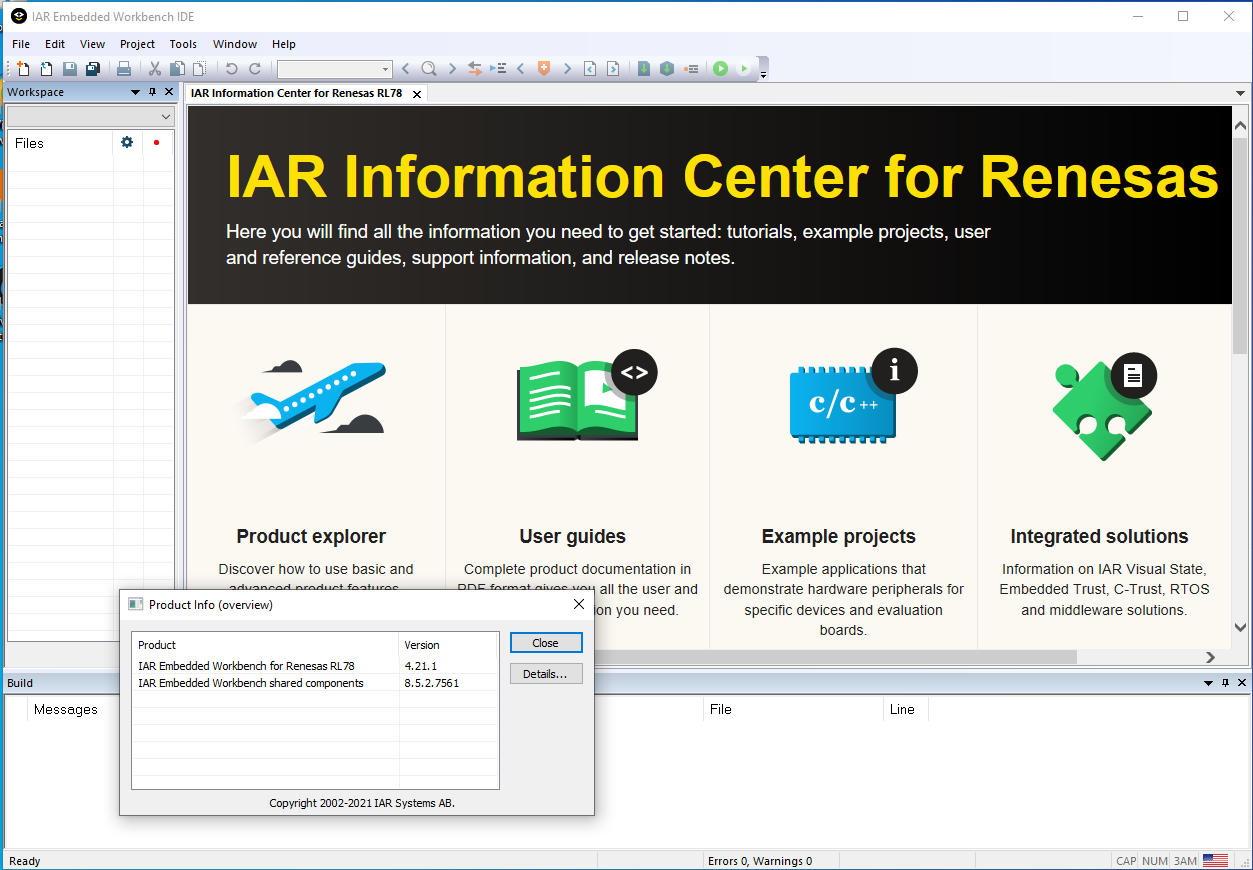Click Details... in Product Info dialog
The height and width of the screenshot is (870, 1253).
point(546,674)
